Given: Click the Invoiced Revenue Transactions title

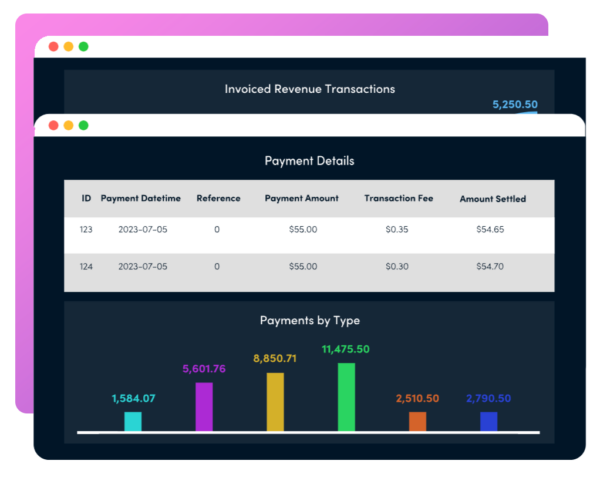Looking at the screenshot, I should 309,89.
